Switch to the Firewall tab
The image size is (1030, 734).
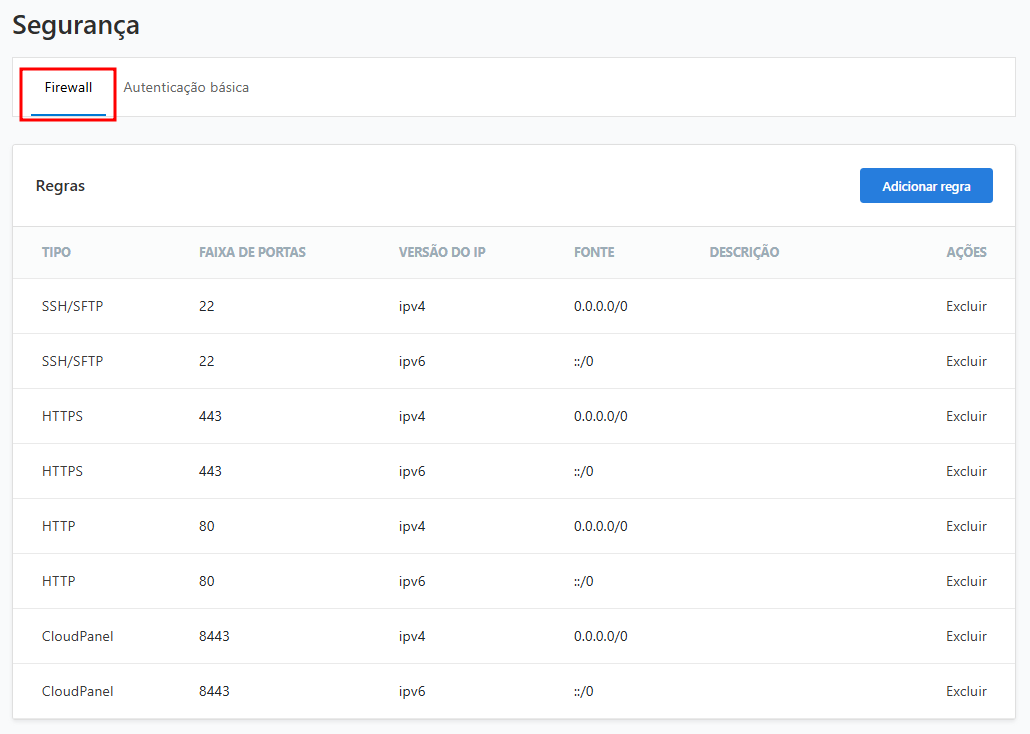(68, 88)
